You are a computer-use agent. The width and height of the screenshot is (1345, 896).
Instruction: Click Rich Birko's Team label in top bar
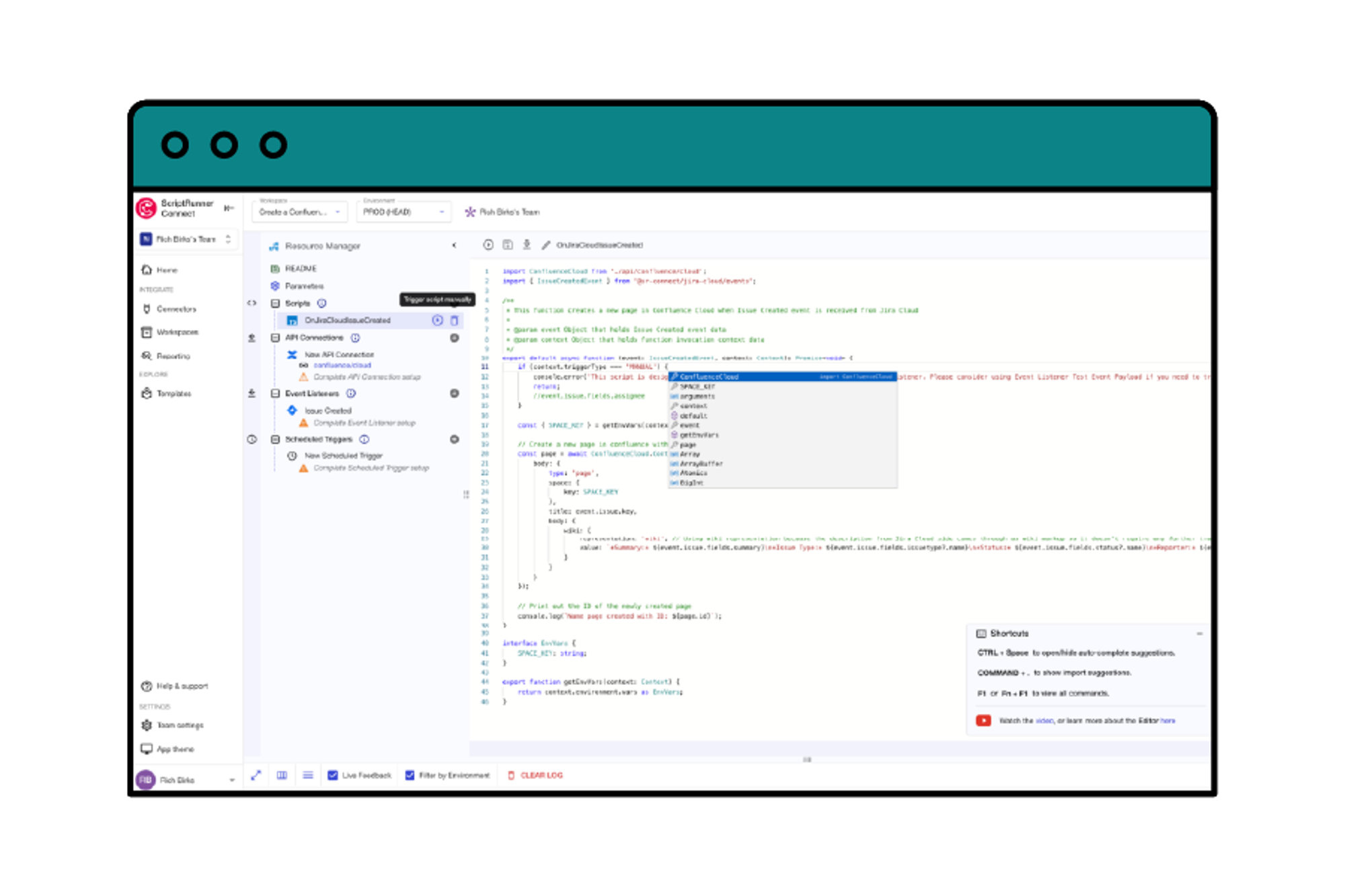509,212
